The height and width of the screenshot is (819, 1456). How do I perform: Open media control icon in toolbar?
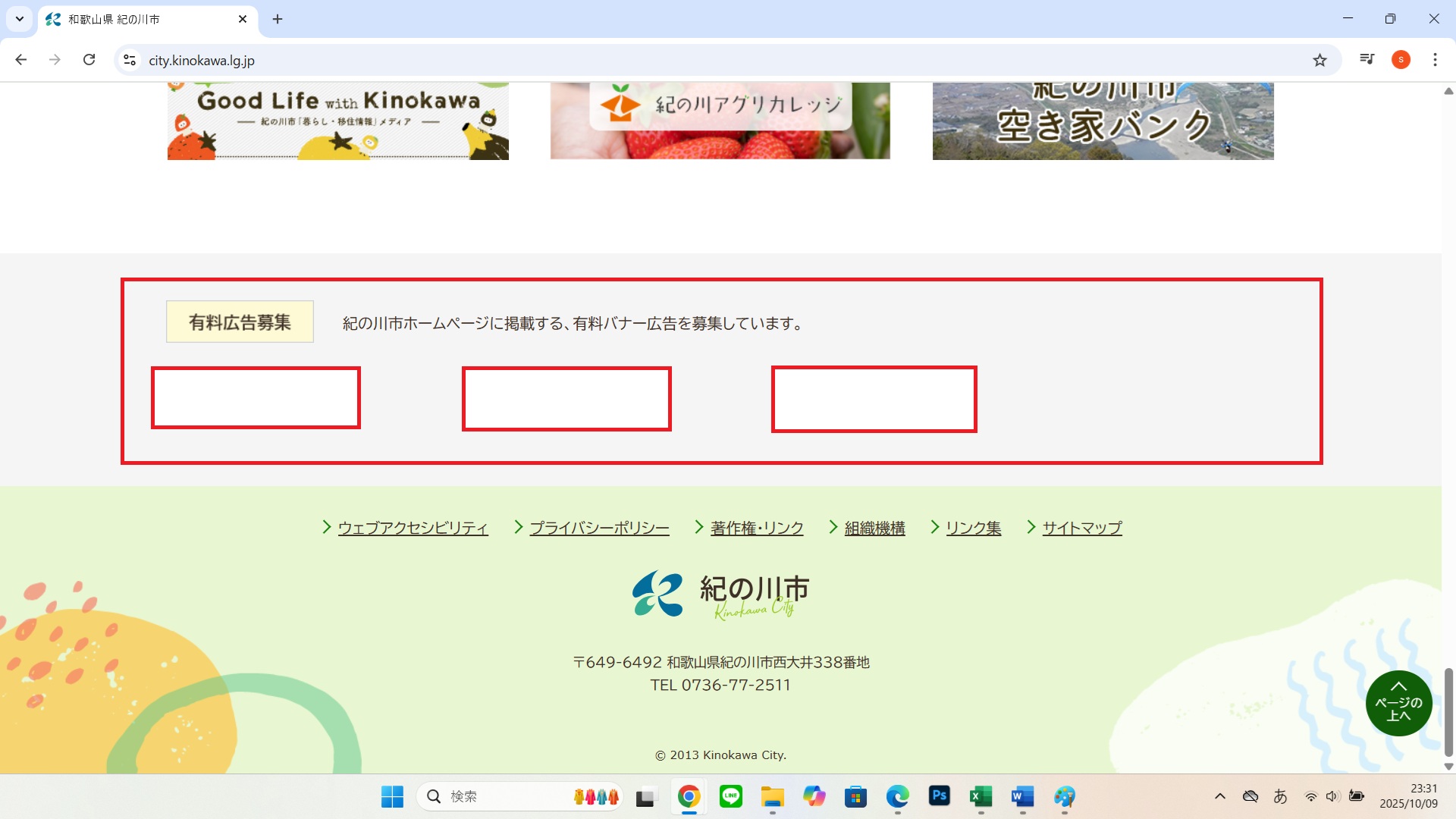pyautogui.click(x=1367, y=60)
